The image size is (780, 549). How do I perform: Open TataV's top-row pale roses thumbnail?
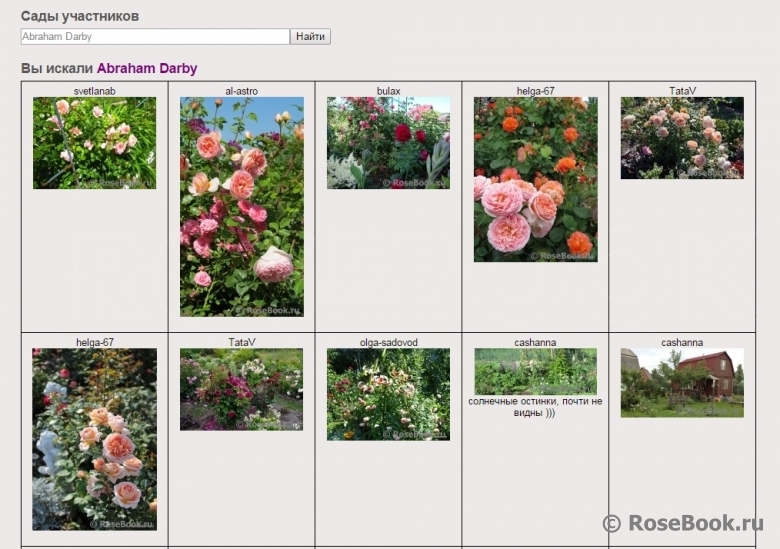(682, 138)
